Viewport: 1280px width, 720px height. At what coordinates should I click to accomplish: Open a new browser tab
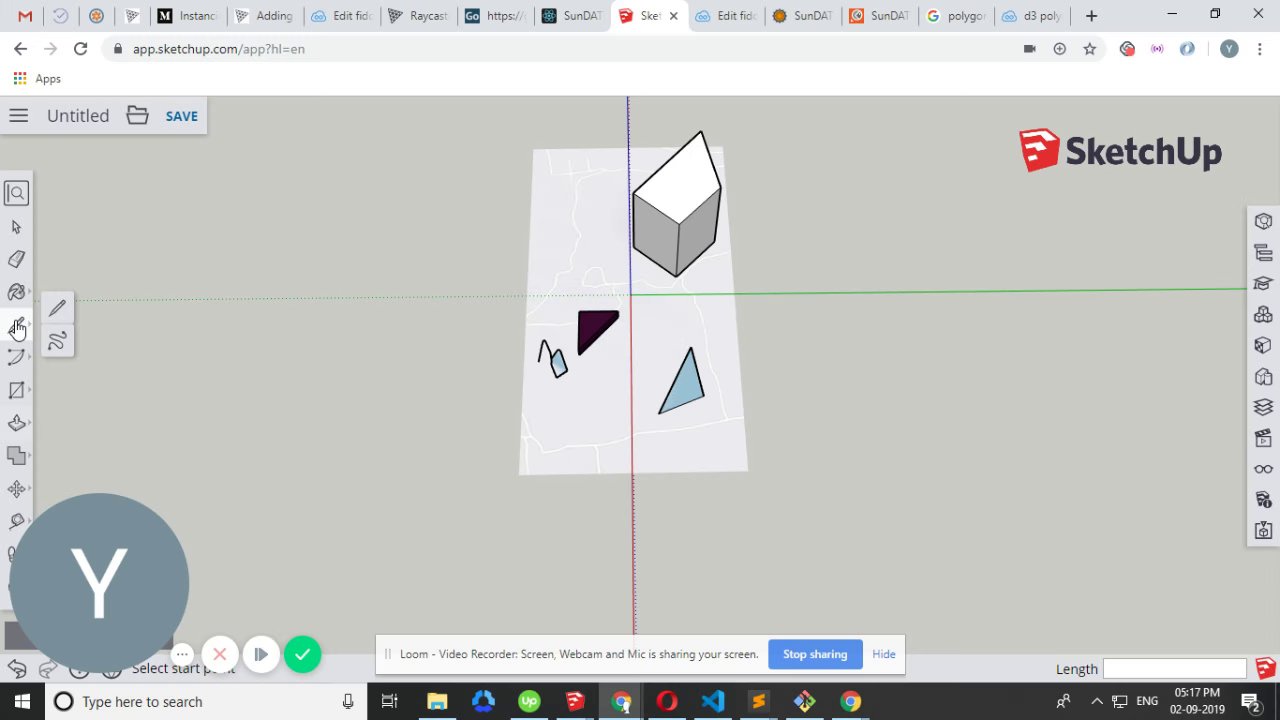point(1091,16)
